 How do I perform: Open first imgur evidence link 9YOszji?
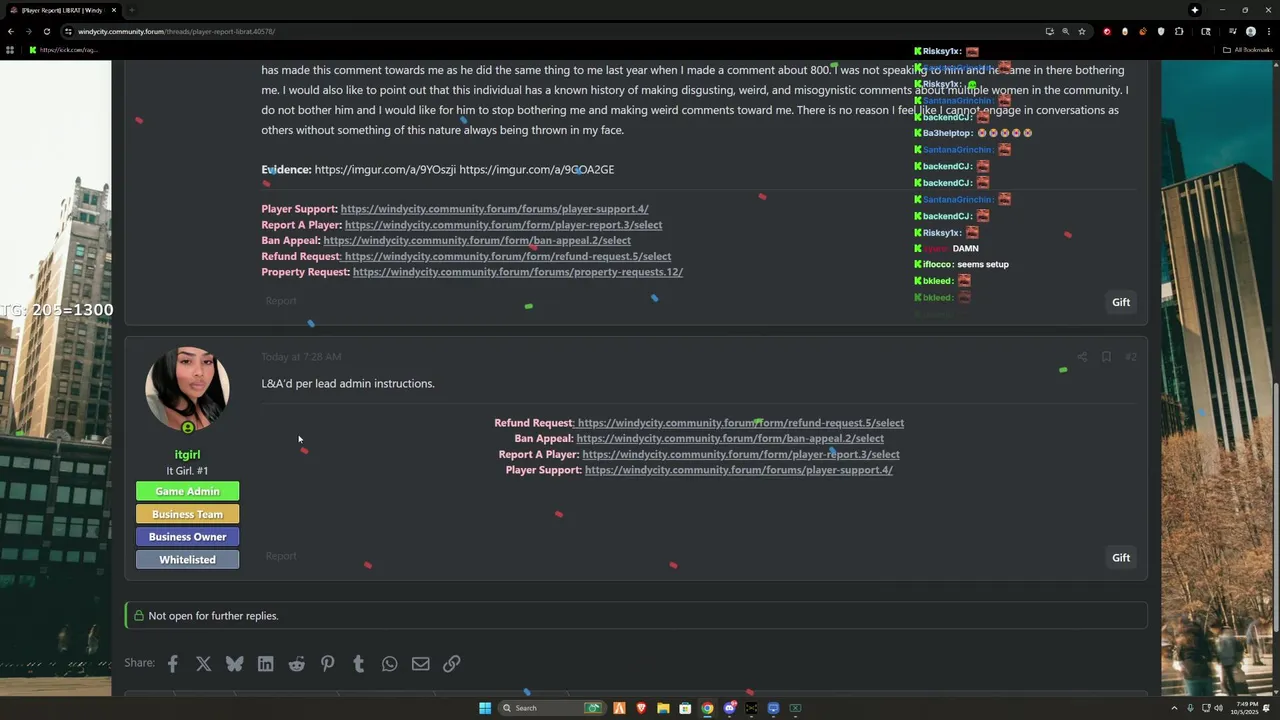(x=385, y=170)
